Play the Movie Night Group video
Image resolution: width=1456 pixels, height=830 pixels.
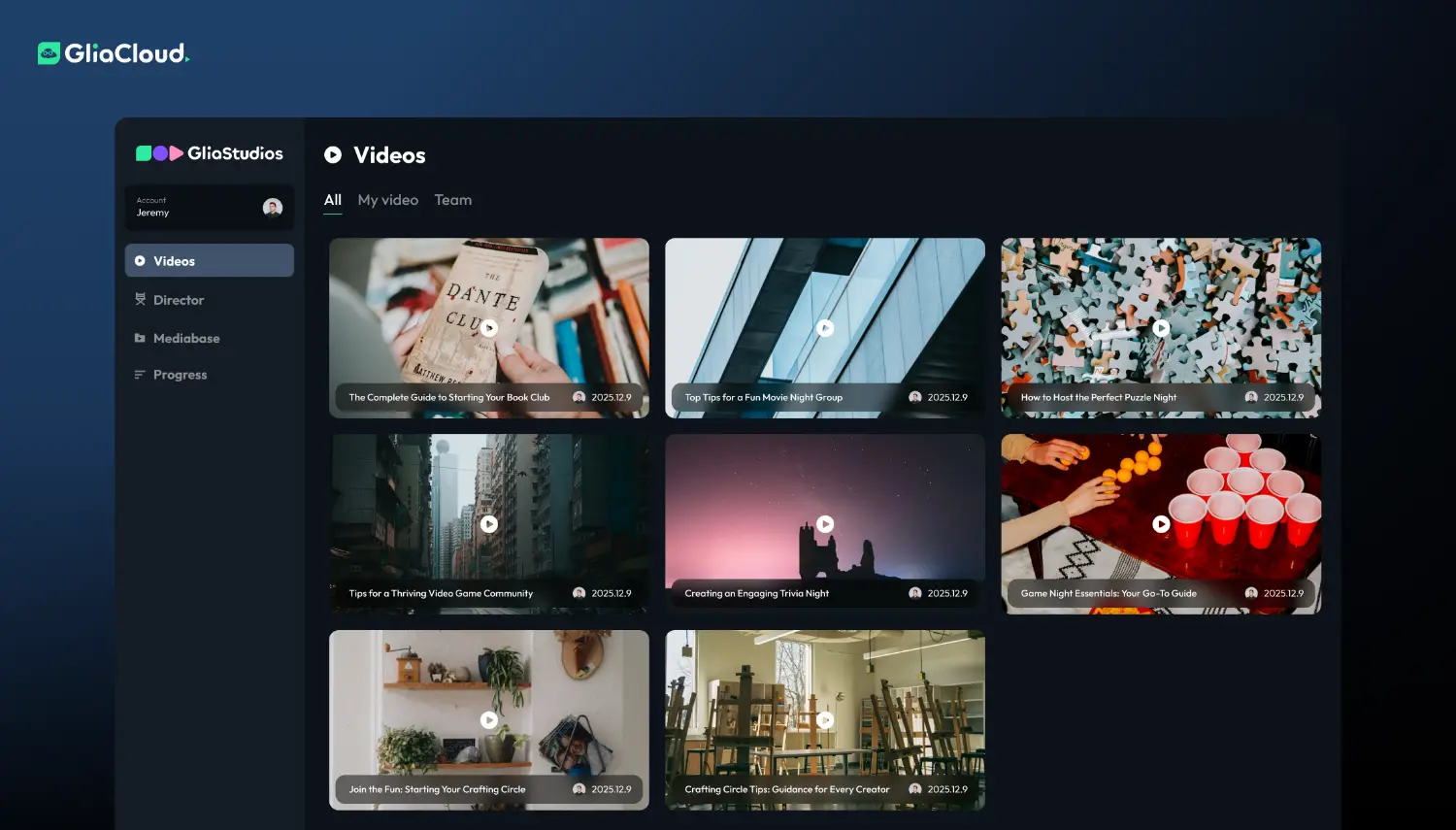(x=825, y=328)
